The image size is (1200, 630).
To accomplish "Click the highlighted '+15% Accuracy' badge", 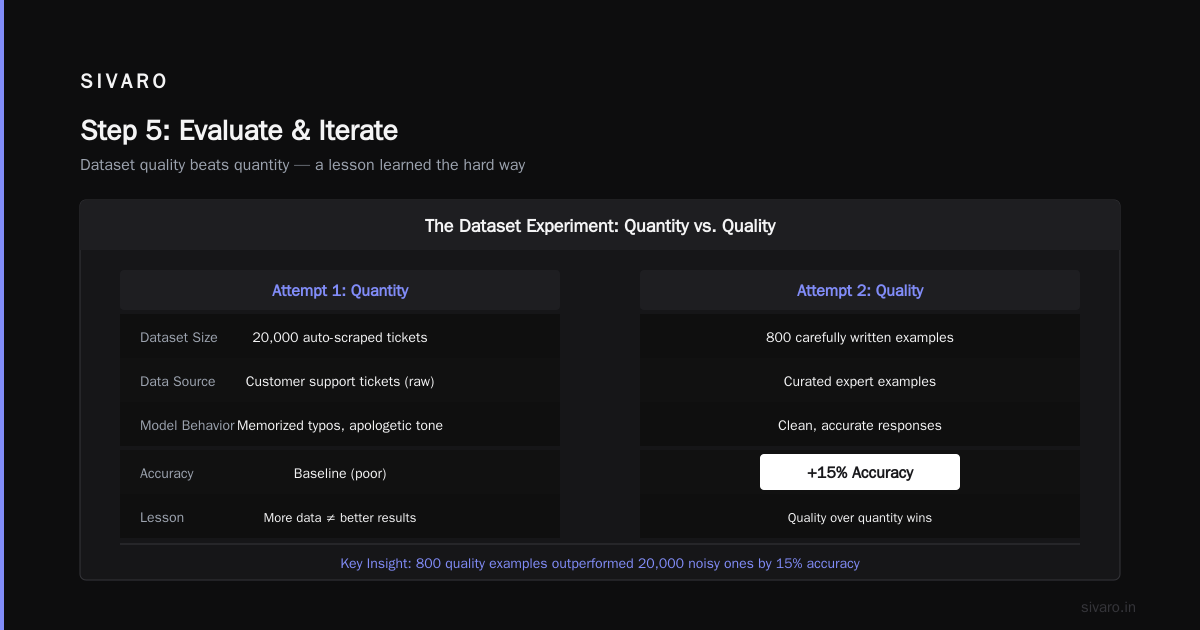I will click(860, 473).
